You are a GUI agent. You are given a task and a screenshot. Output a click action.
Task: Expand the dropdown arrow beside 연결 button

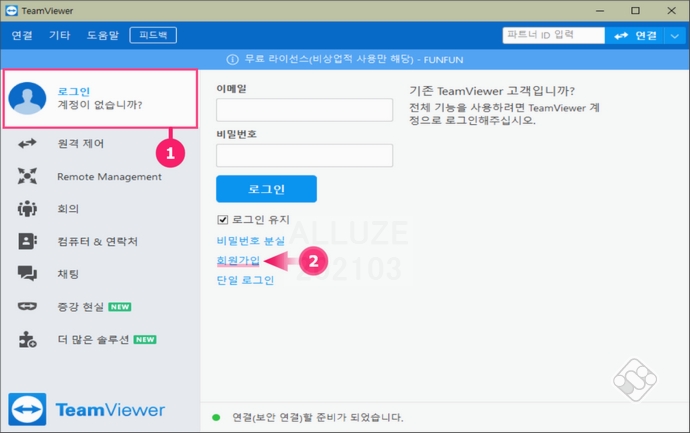click(x=675, y=36)
